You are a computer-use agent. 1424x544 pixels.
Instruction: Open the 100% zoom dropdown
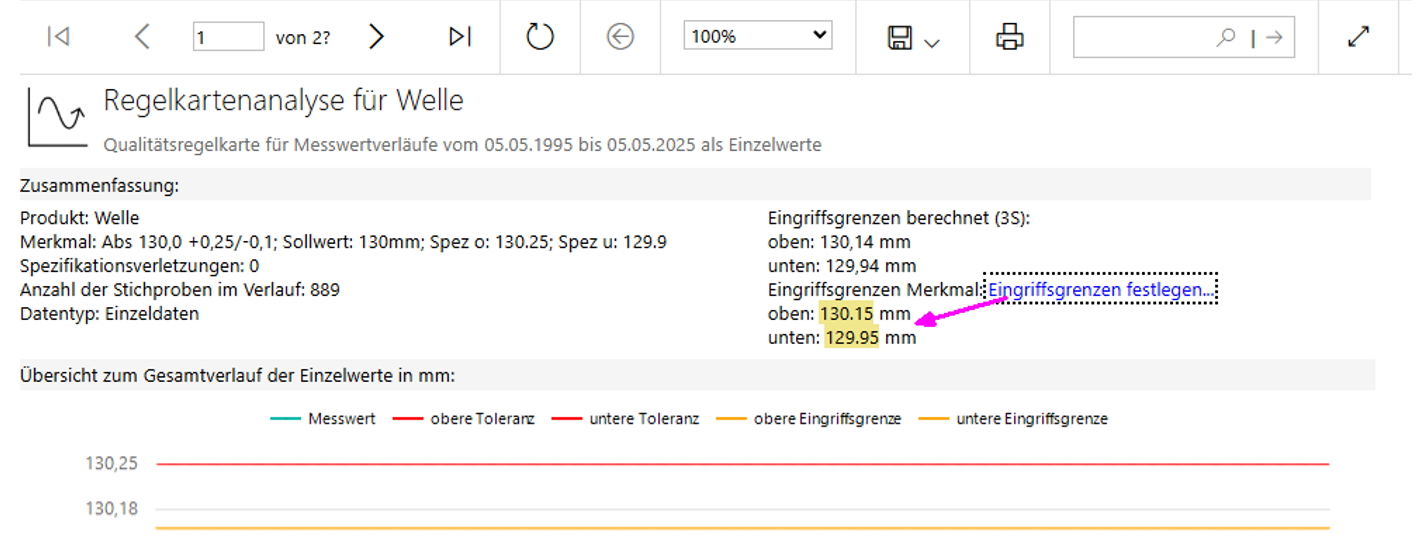pos(758,36)
